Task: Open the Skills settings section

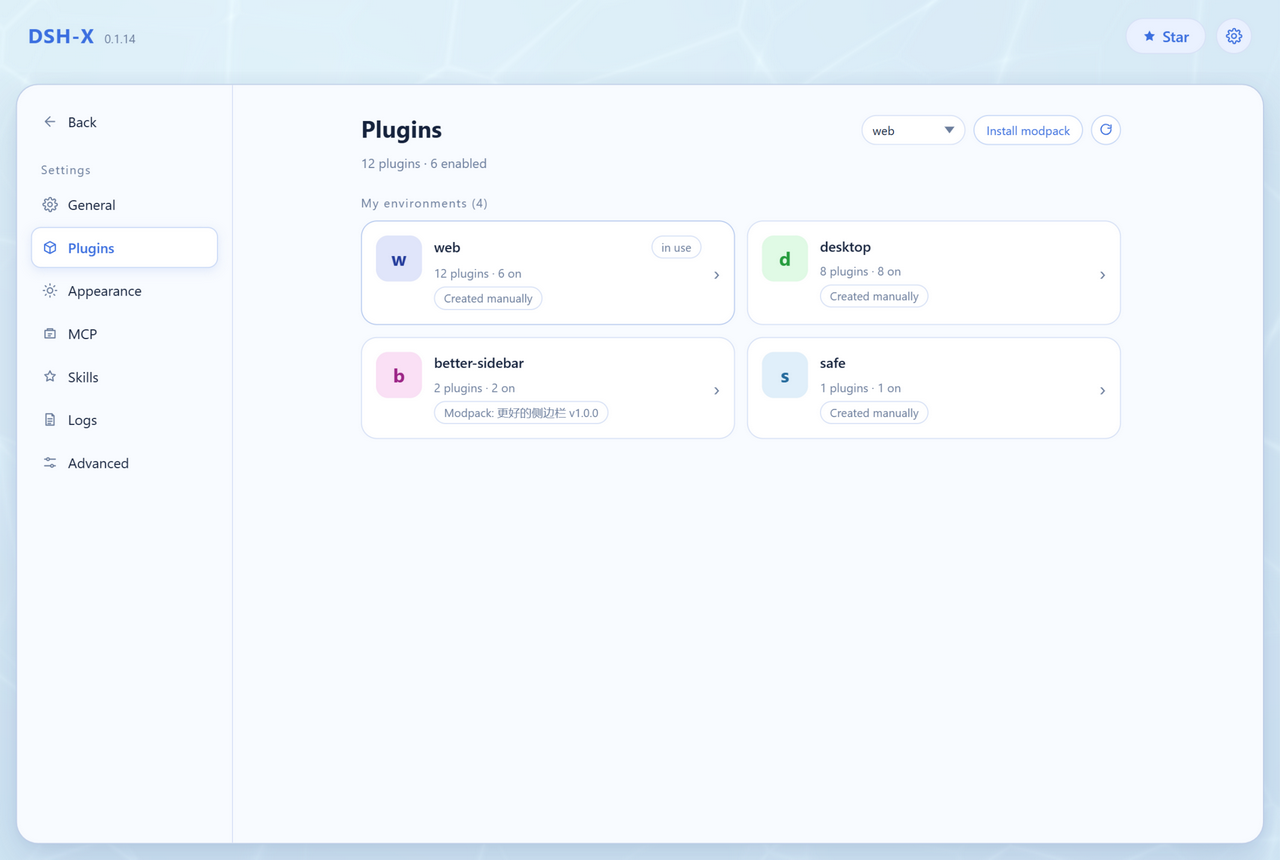Action: [x=124, y=377]
